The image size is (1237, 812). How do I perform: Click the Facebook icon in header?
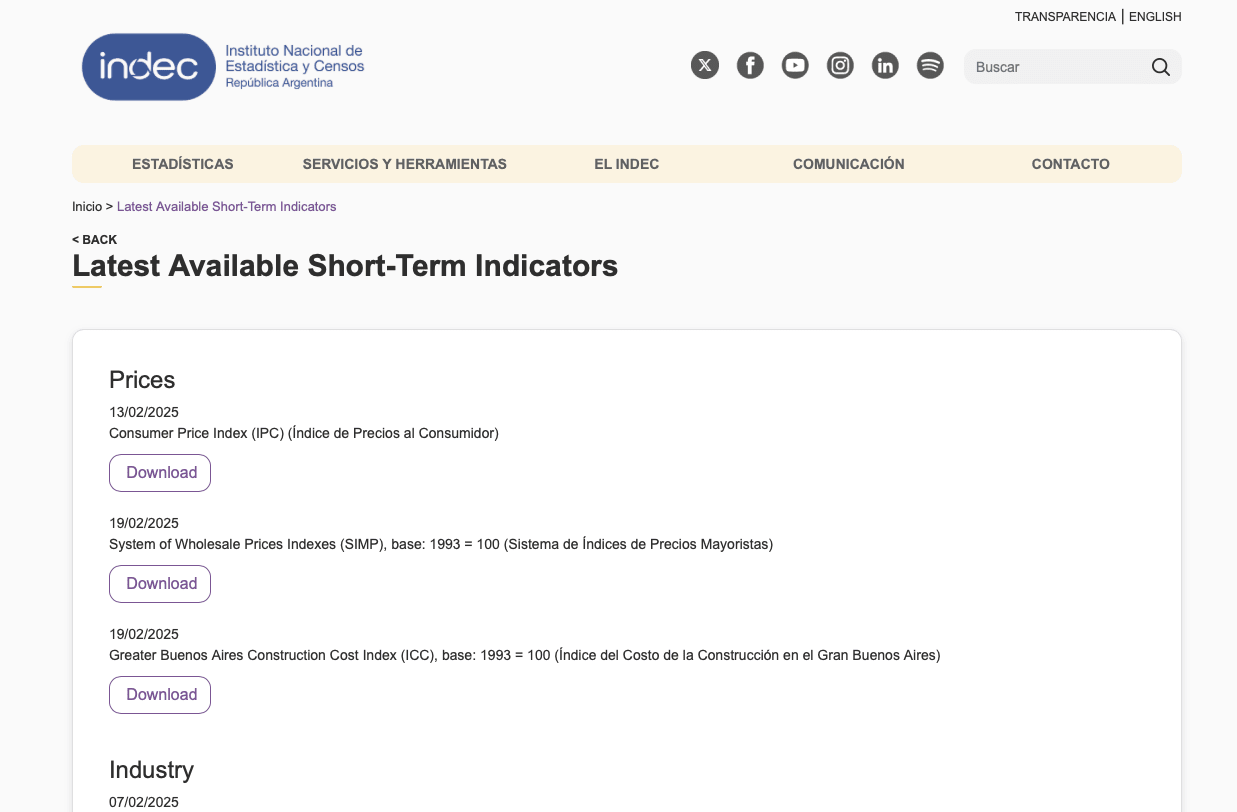(750, 66)
